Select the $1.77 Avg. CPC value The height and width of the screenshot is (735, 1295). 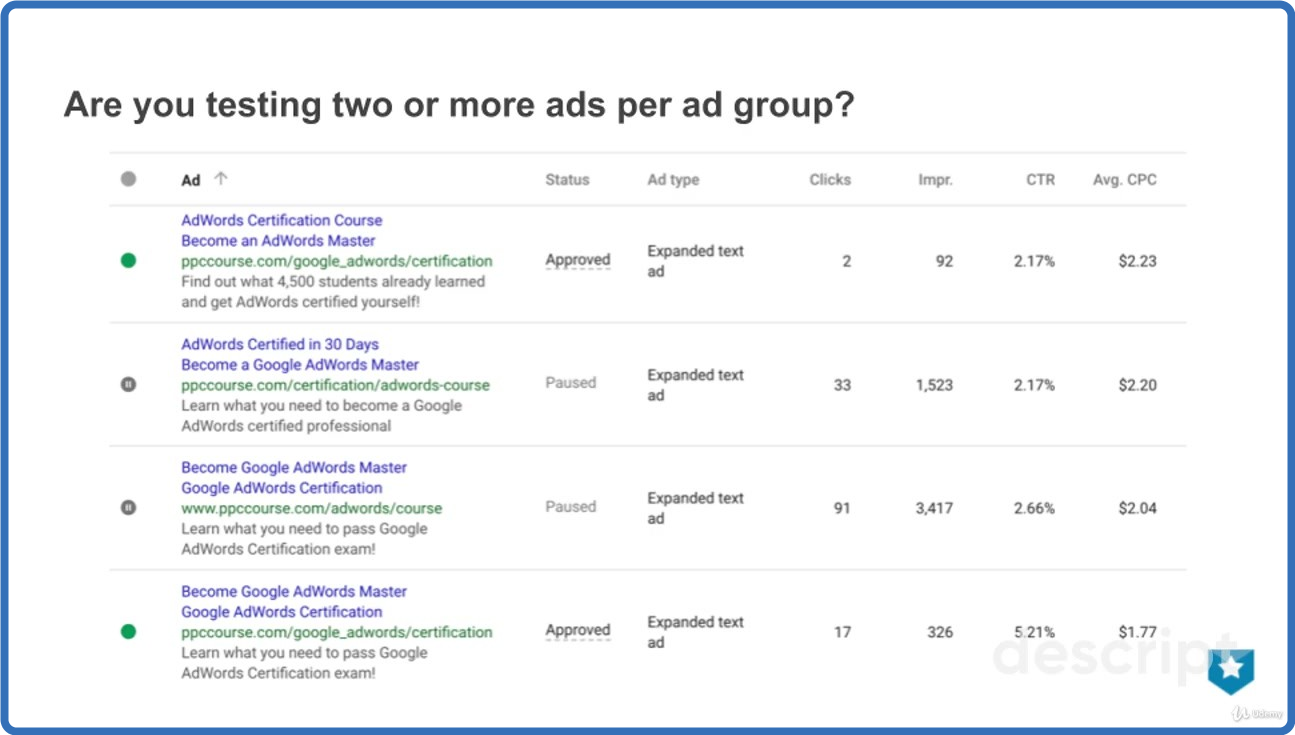pos(1138,632)
